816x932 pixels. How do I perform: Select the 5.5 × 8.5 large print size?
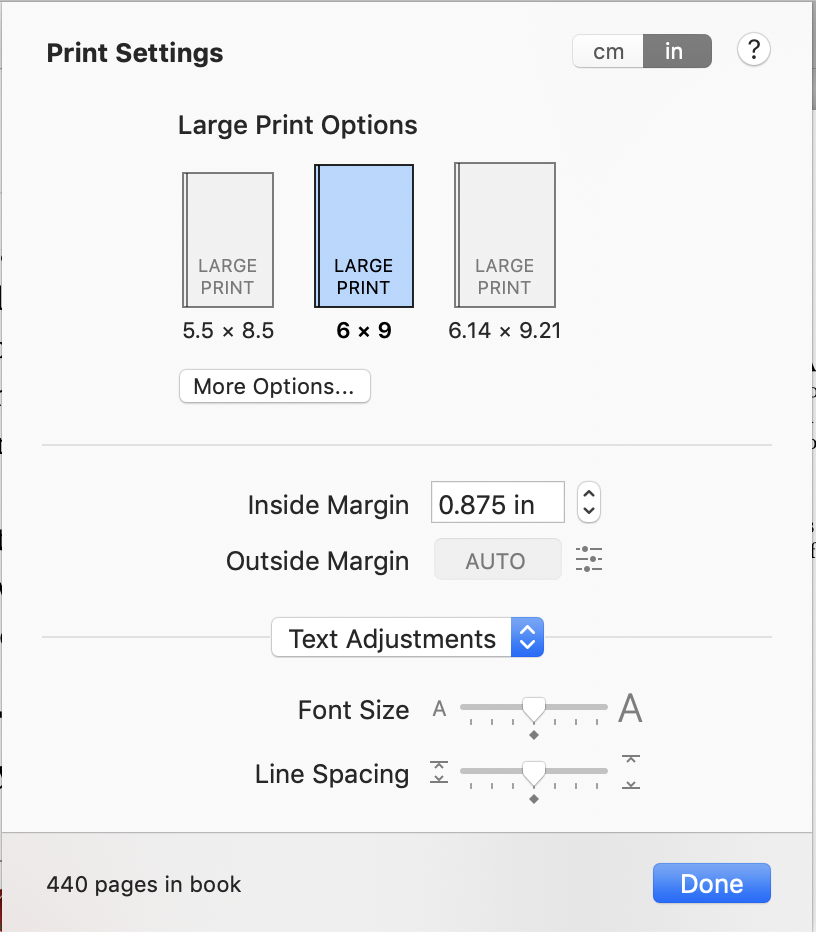tap(228, 240)
